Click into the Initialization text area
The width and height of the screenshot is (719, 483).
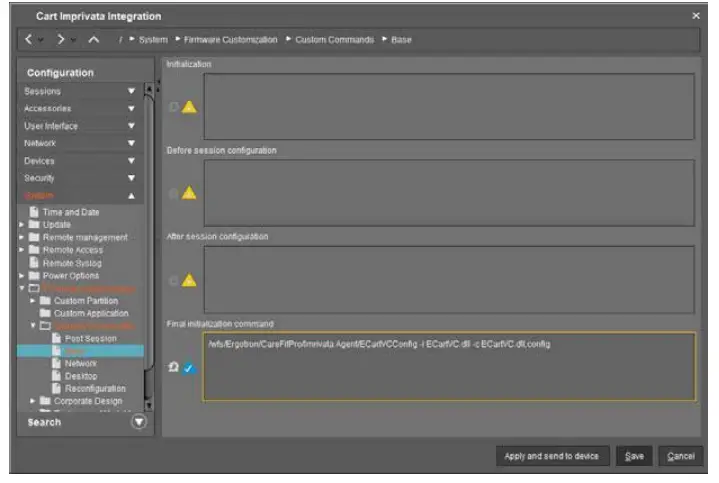[x=449, y=106]
